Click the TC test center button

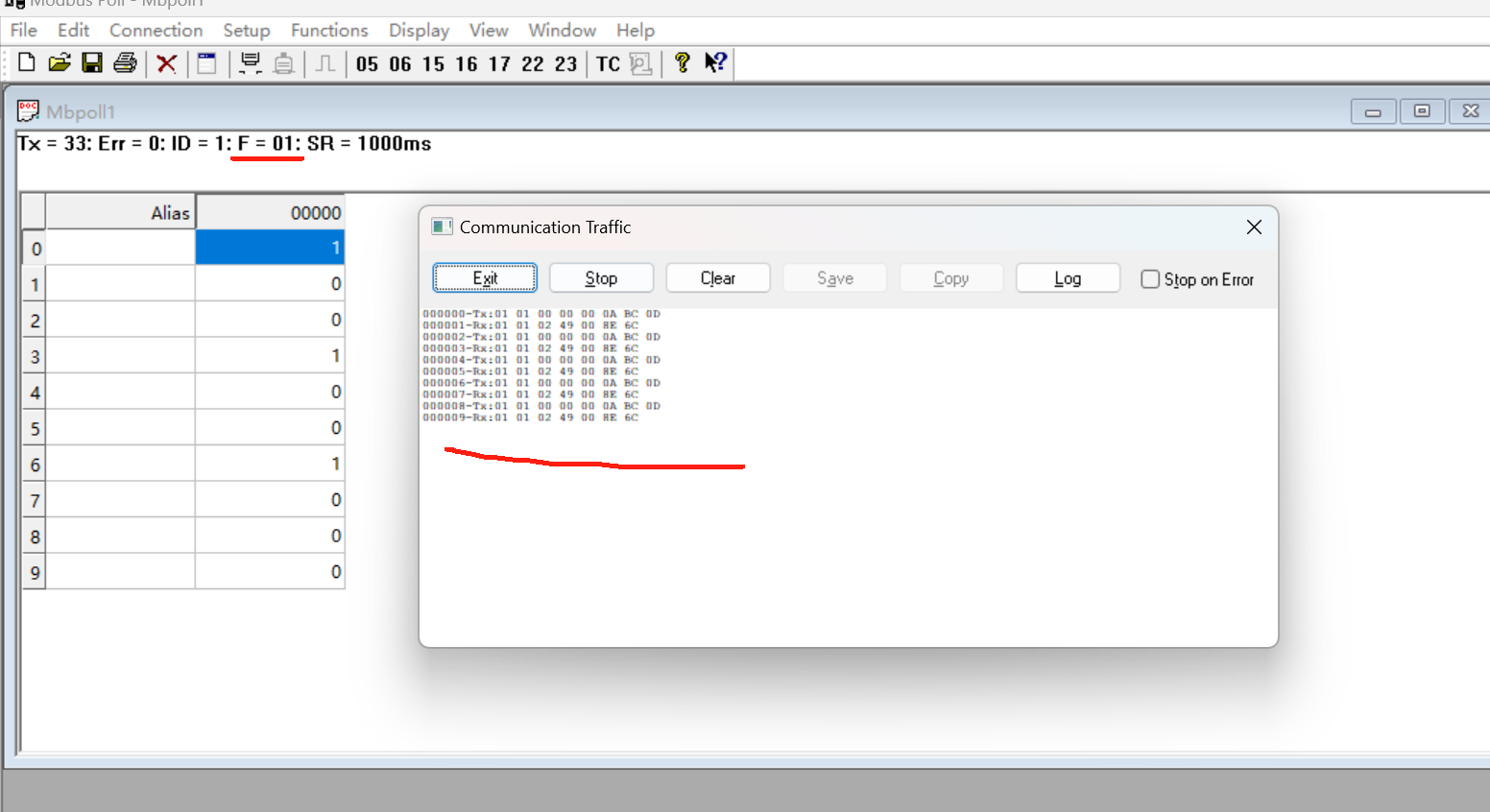[608, 64]
